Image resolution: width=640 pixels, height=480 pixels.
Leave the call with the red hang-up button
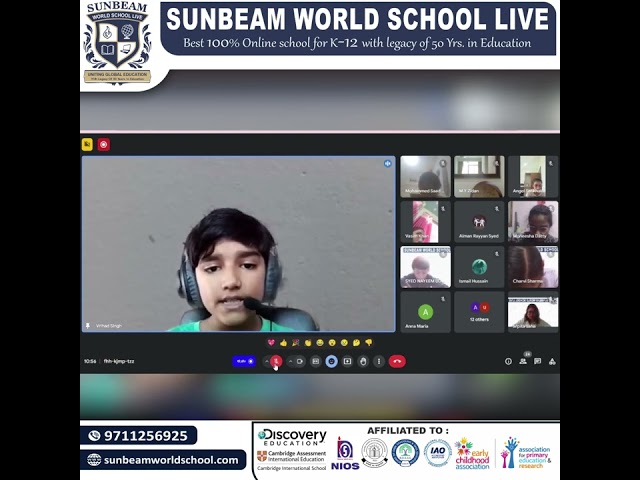pyautogui.click(x=397, y=361)
